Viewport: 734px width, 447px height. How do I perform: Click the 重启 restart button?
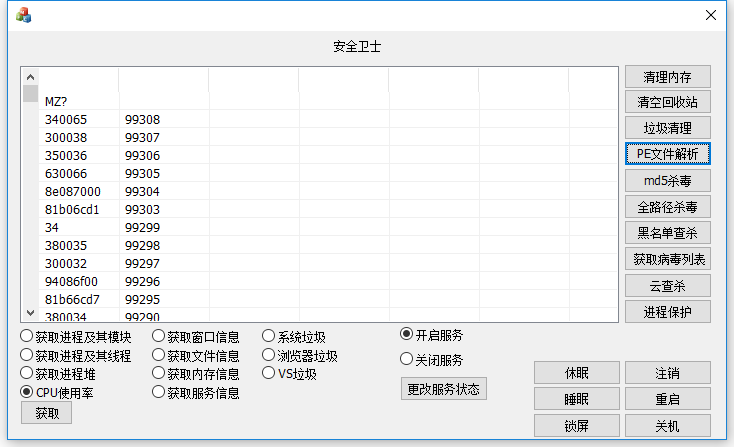point(667,399)
